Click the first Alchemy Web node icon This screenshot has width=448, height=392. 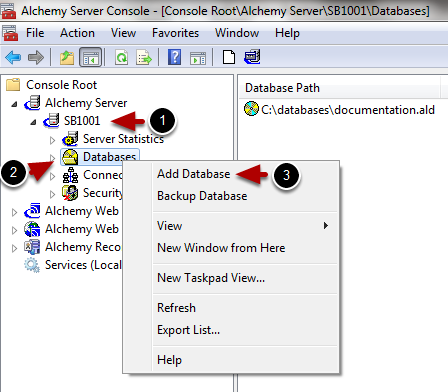click(32, 211)
